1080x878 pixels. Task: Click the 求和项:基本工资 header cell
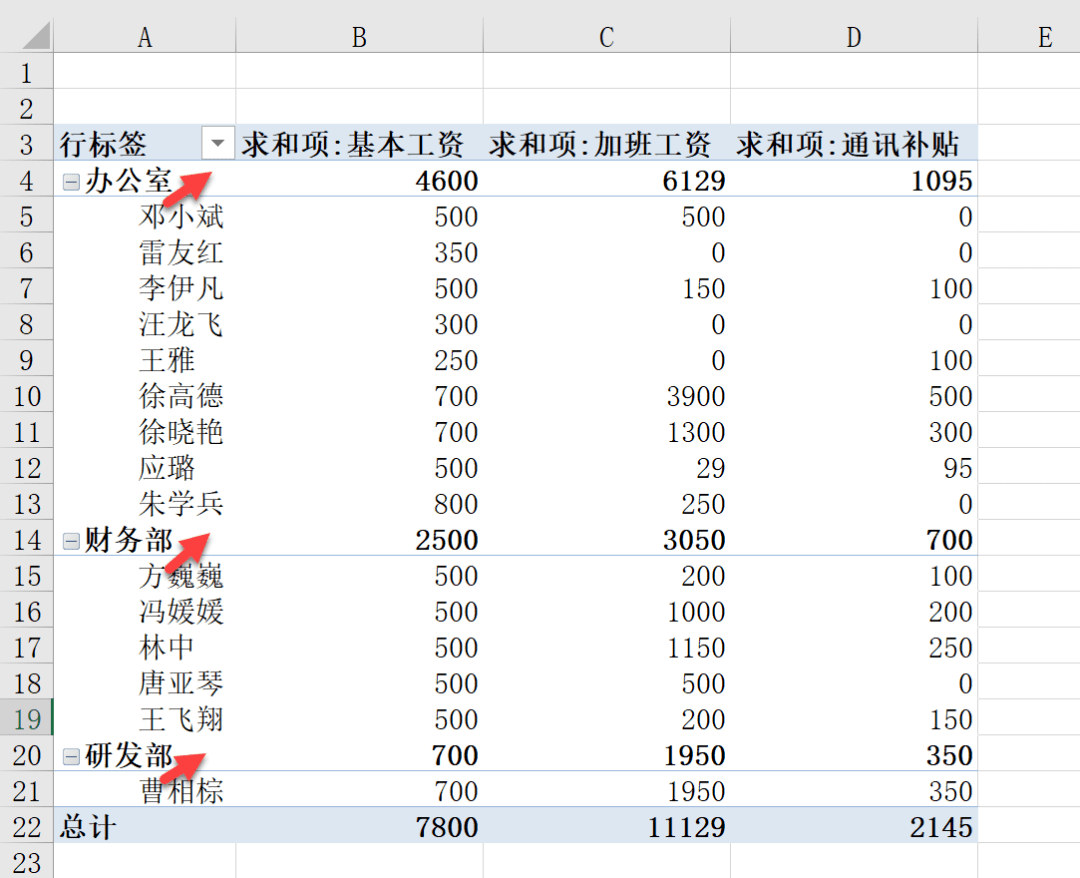pyautogui.click(x=360, y=143)
